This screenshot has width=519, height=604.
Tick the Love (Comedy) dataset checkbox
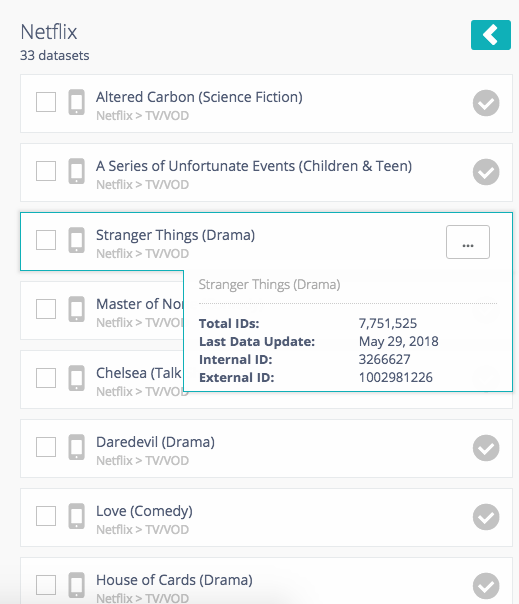coord(46,515)
